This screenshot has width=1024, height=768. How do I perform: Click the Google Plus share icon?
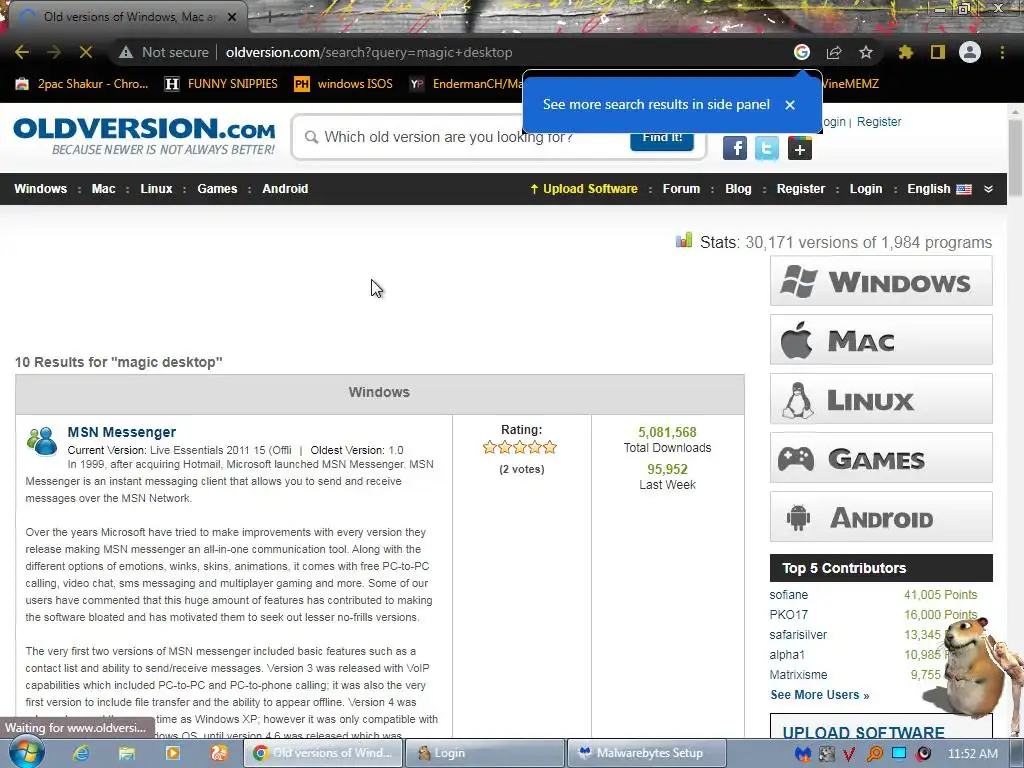[799, 148]
